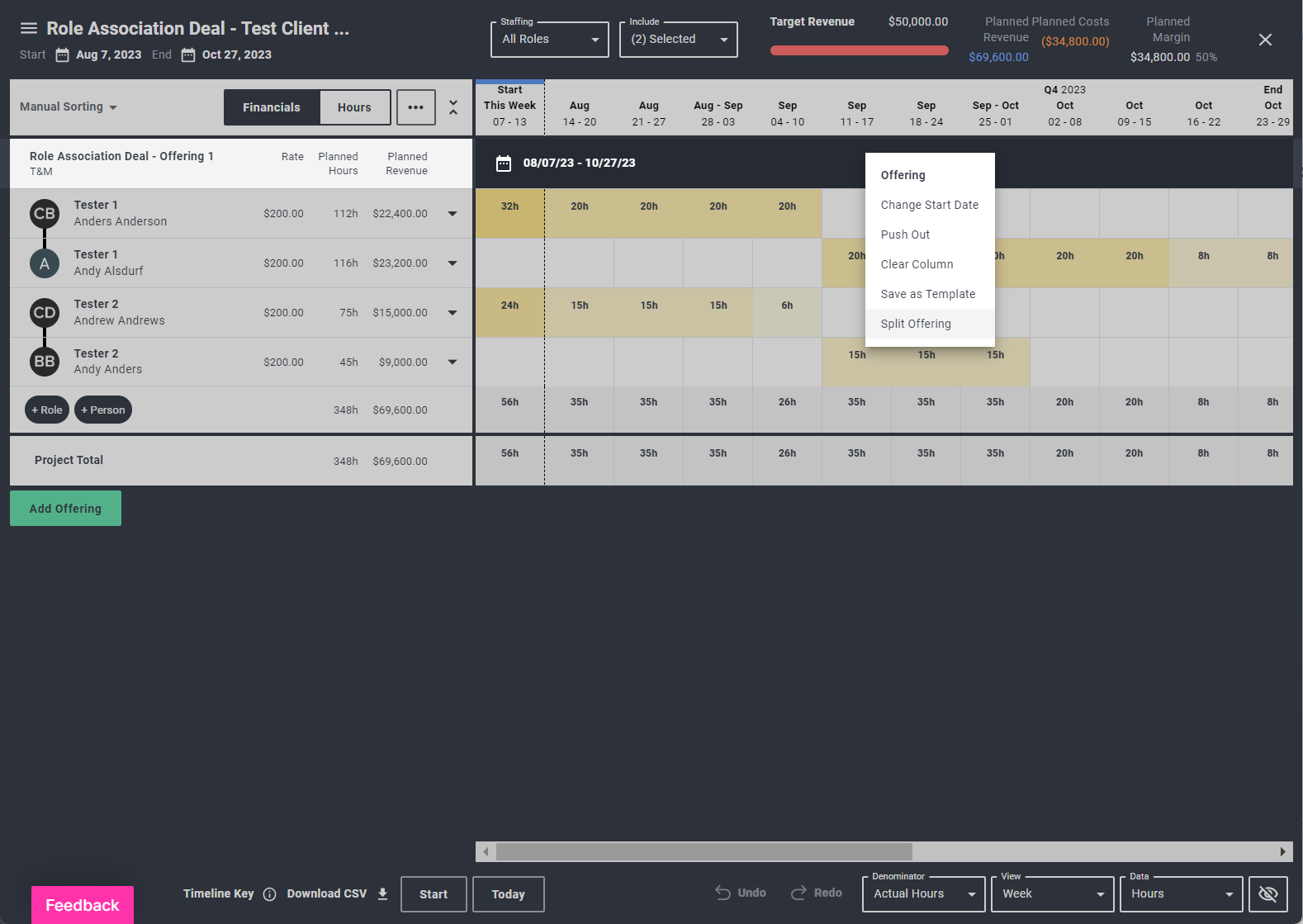This screenshot has height=924, width=1303.
Task: Open the Data Hours dropdown
Action: [1182, 893]
